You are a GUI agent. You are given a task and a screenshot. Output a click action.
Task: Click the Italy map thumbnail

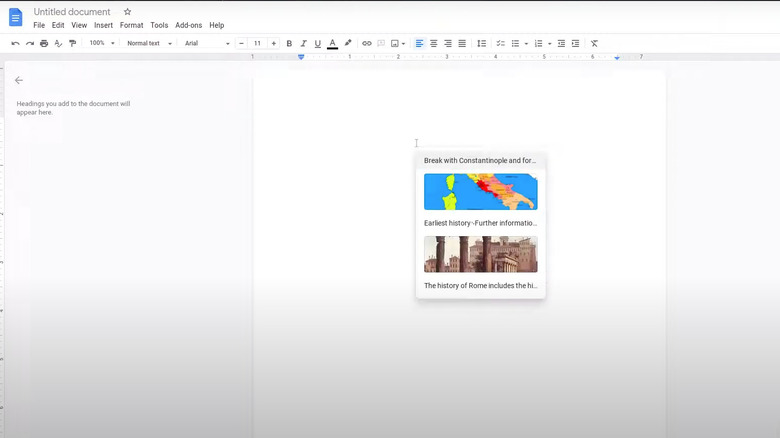click(x=480, y=192)
